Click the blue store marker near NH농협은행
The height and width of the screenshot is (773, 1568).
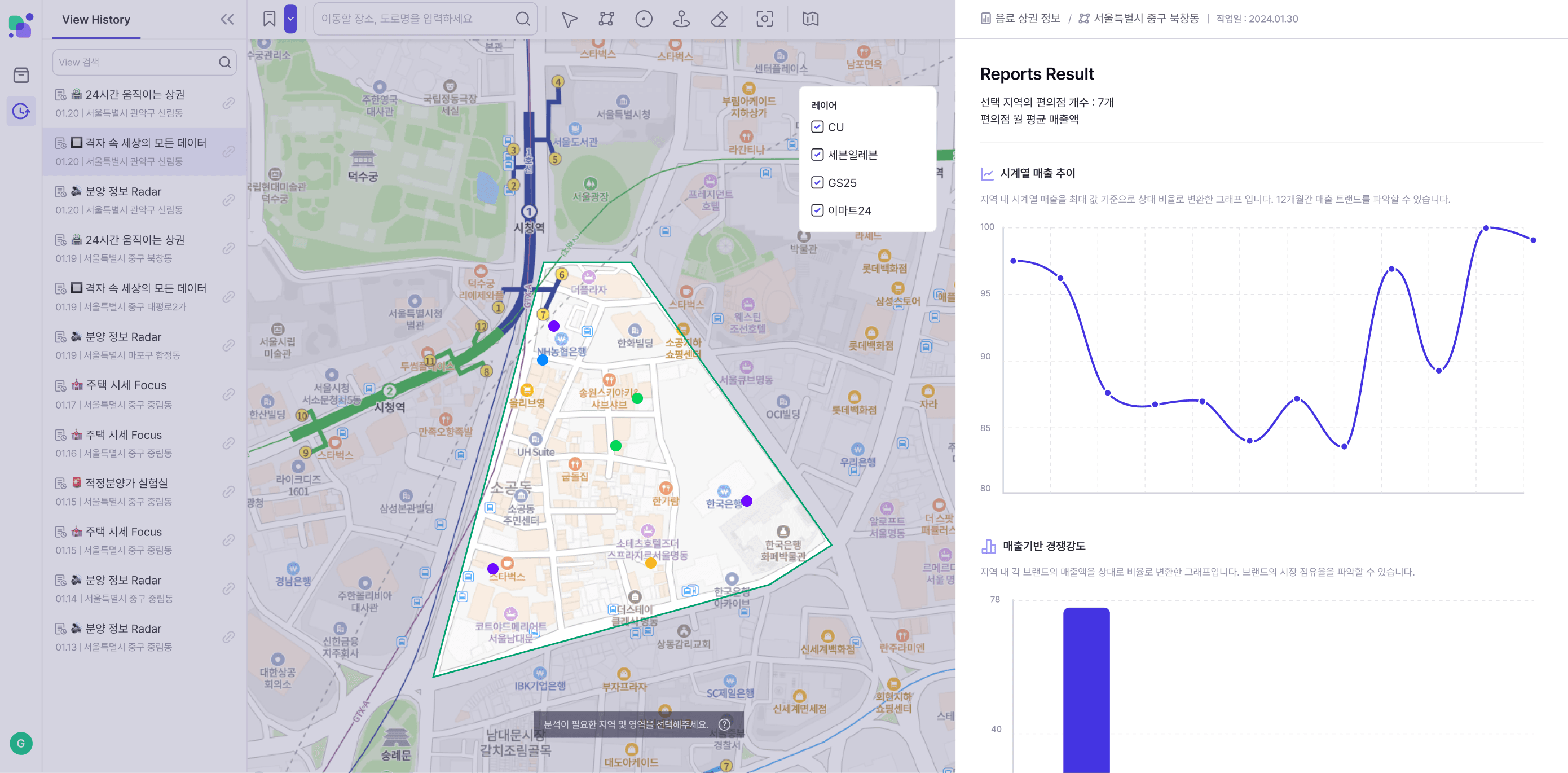click(x=543, y=360)
